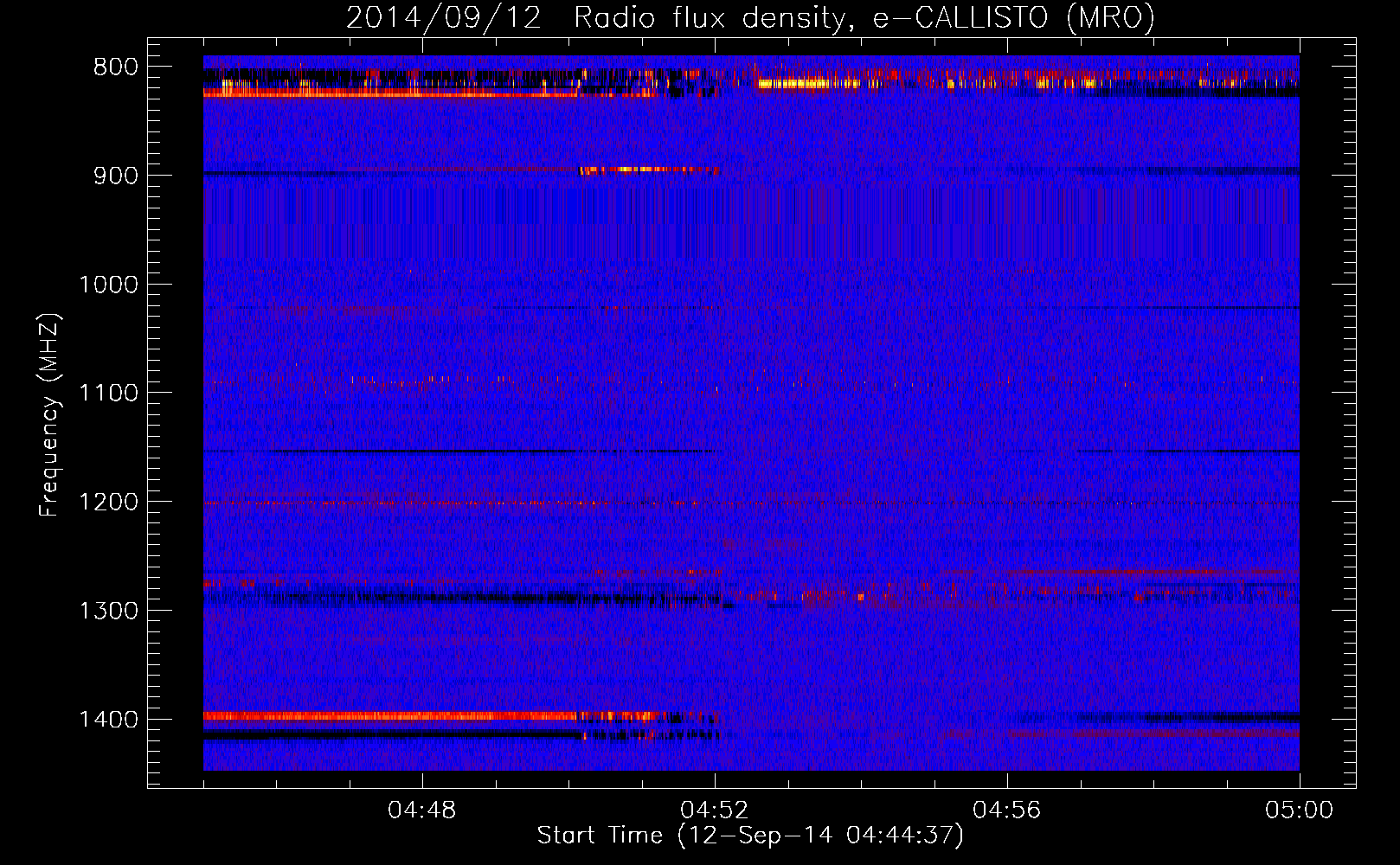The width and height of the screenshot is (1400, 865).
Task: Click the '04:56' time axis label
Action: [1007, 811]
